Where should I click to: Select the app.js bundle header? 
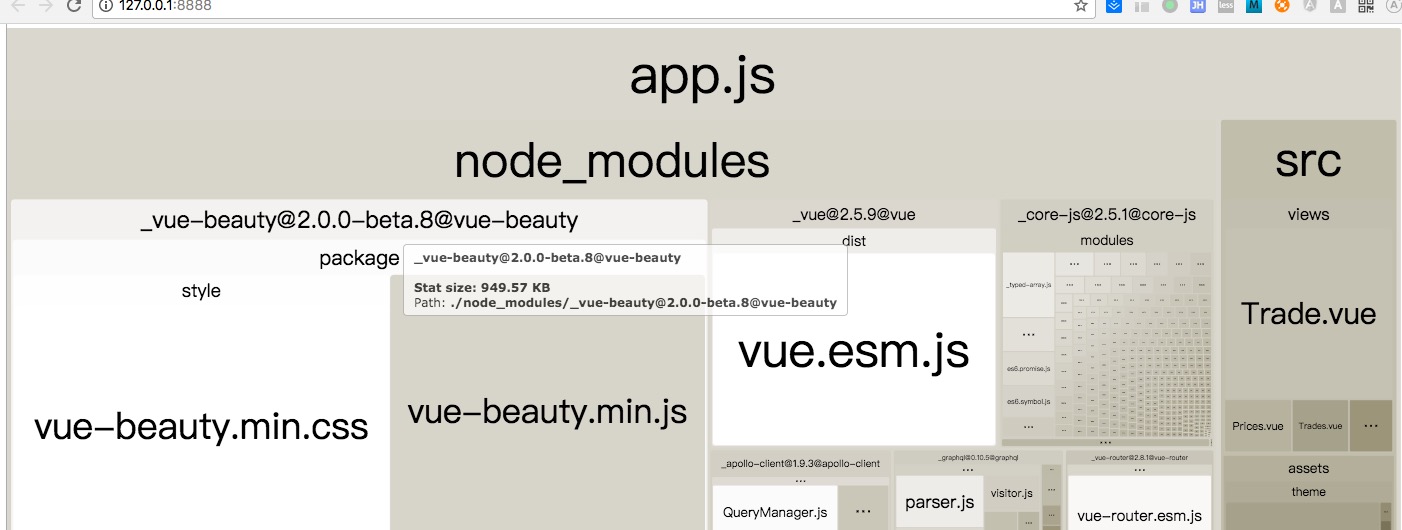click(702, 77)
